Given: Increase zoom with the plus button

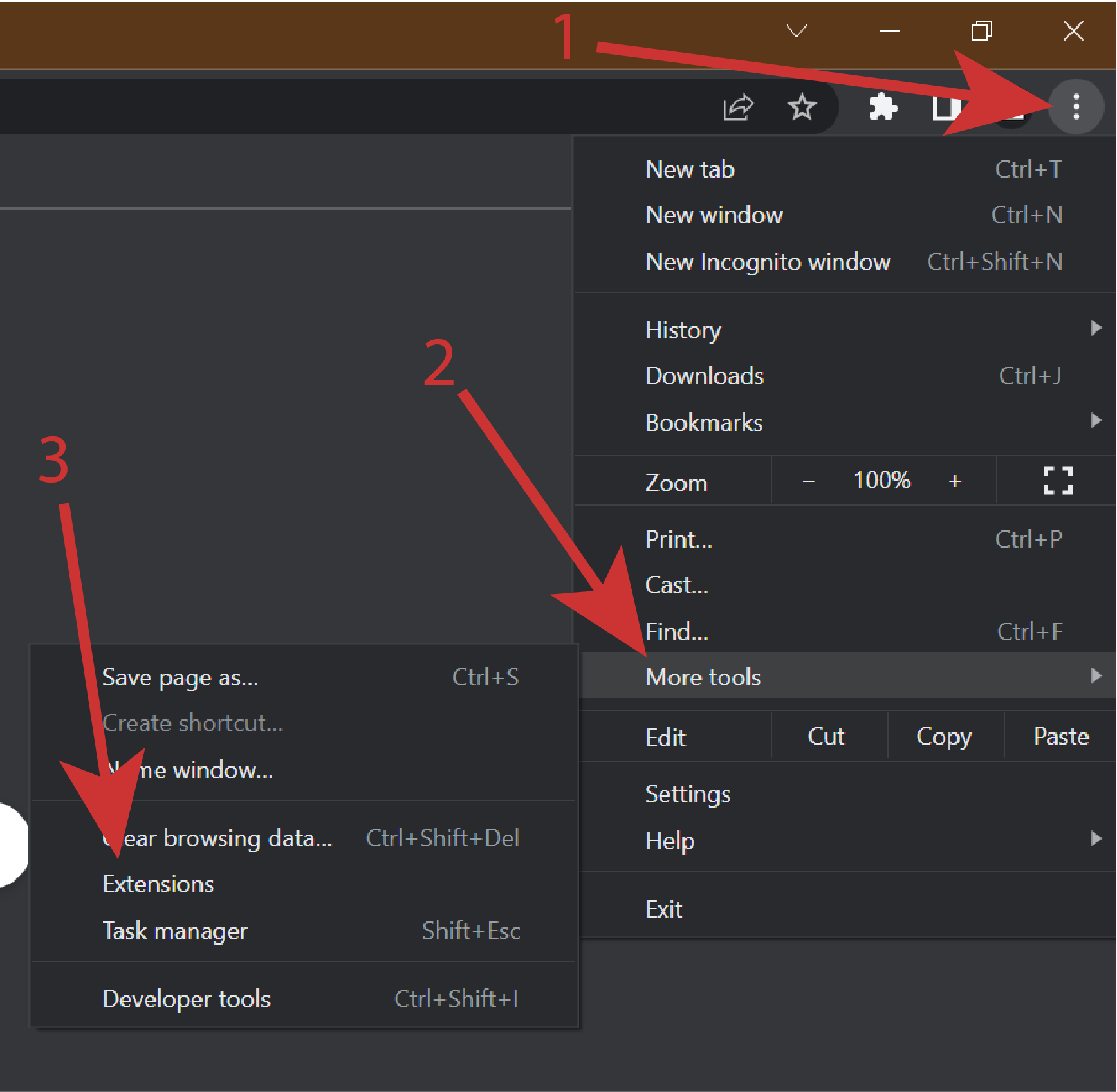Looking at the screenshot, I should pos(955,481).
